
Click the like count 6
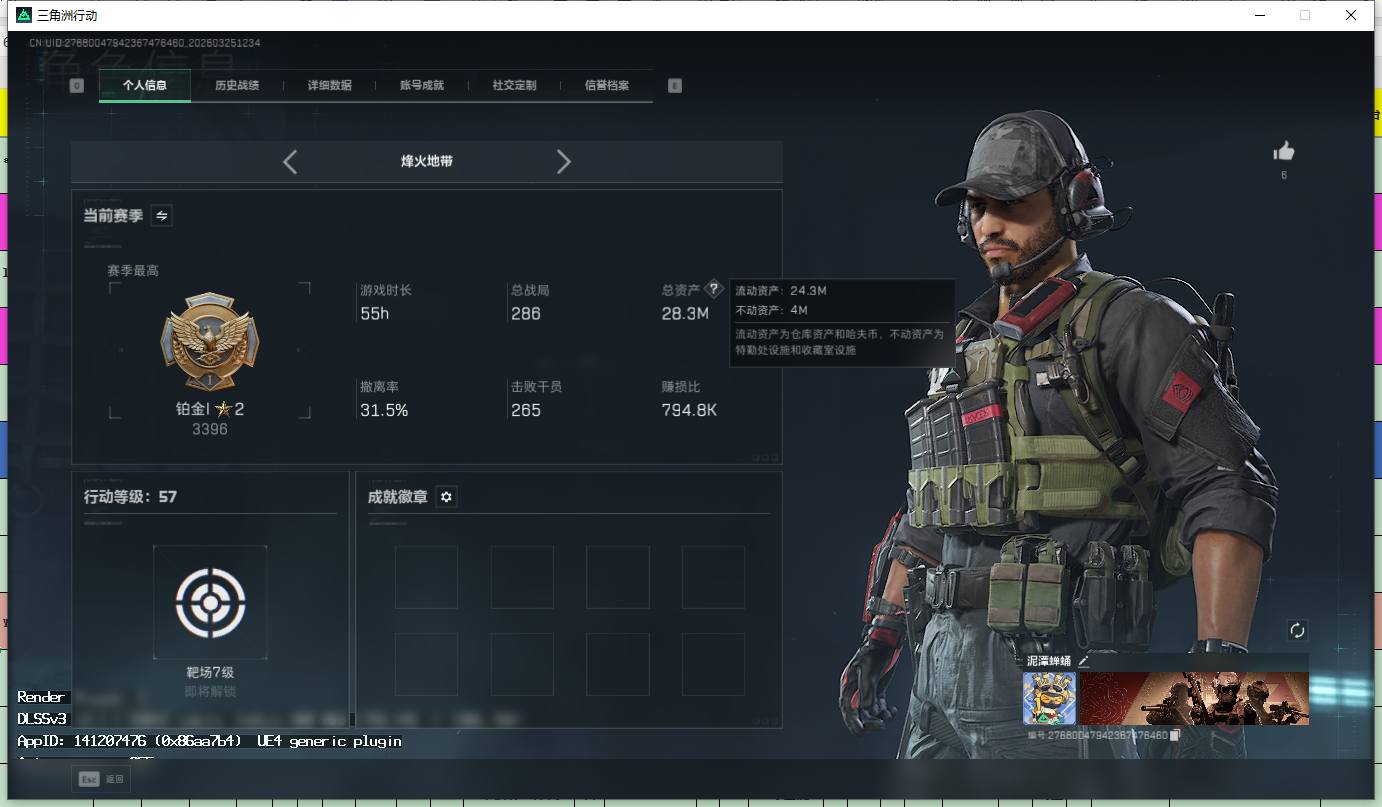pos(1284,176)
